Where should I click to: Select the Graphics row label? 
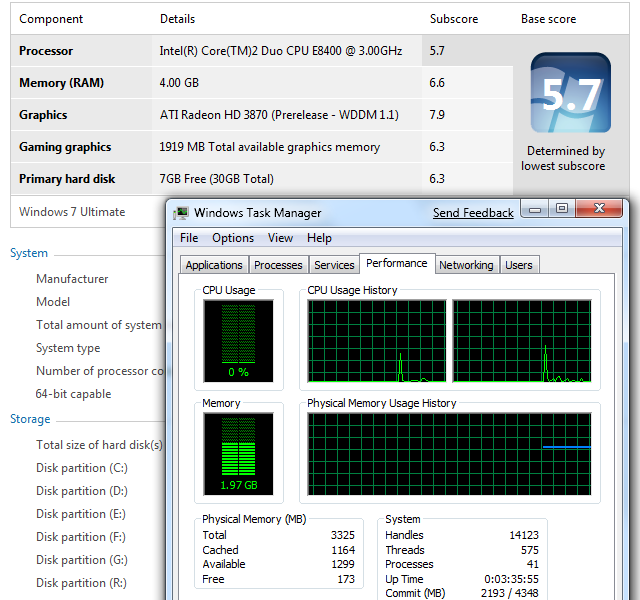coord(43,115)
